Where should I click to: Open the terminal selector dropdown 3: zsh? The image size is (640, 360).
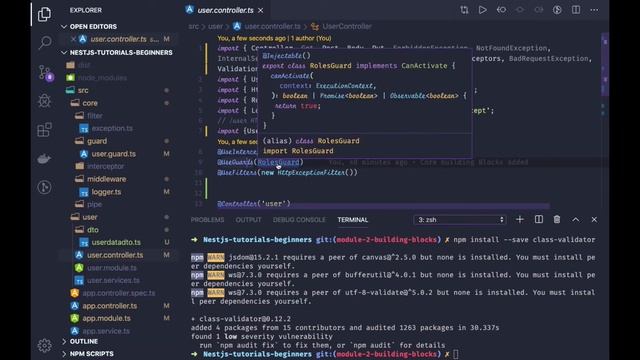coord(460,220)
